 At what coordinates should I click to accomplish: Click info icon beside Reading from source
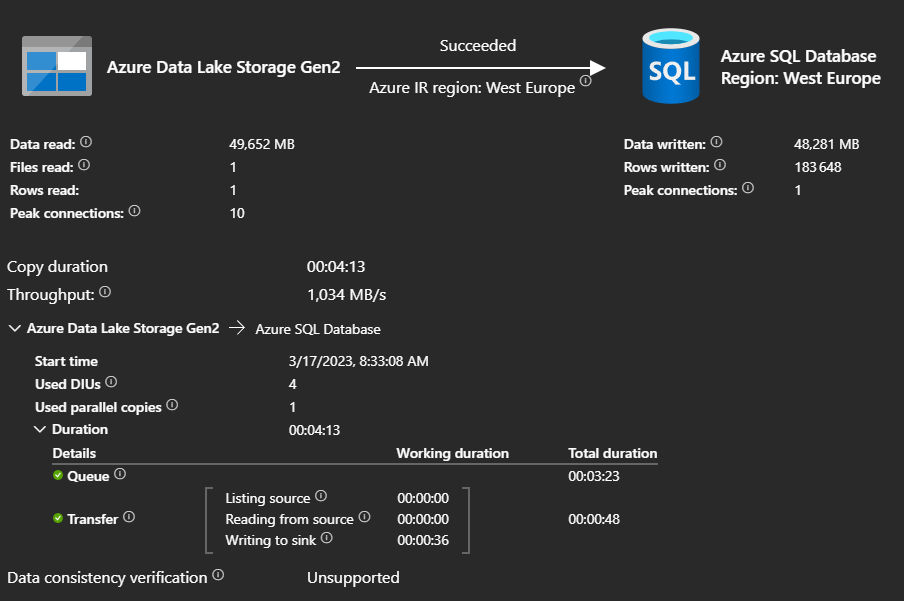(x=364, y=517)
